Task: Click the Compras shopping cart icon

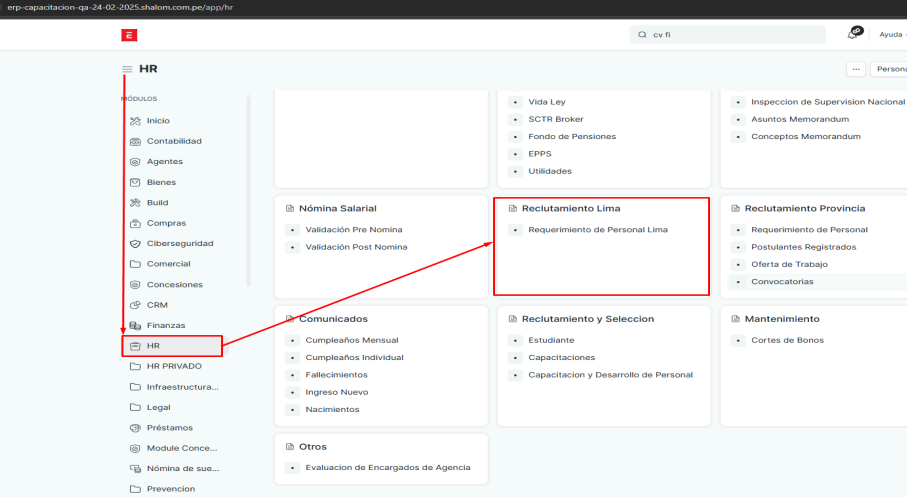Action: click(135, 223)
